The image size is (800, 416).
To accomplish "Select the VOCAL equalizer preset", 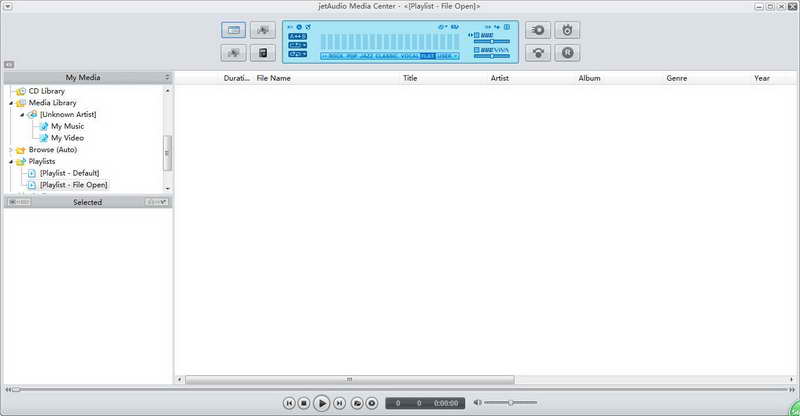I will coord(410,56).
